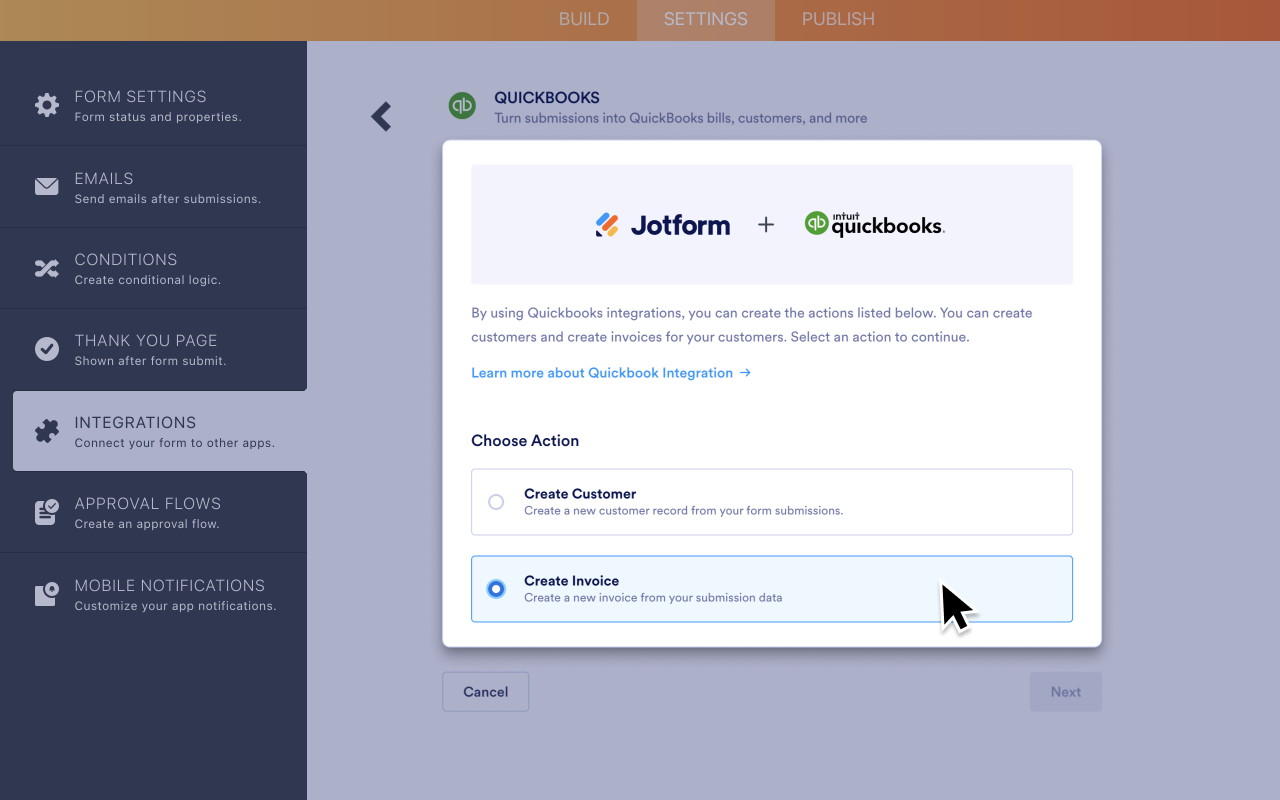Image resolution: width=1280 pixels, height=800 pixels.
Task: Click the back arrow next to QUICKBOOKS heading
Action: [x=381, y=116]
